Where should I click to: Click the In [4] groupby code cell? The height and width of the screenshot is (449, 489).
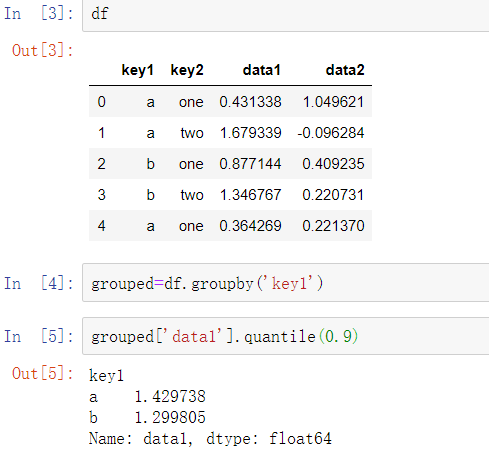point(286,283)
